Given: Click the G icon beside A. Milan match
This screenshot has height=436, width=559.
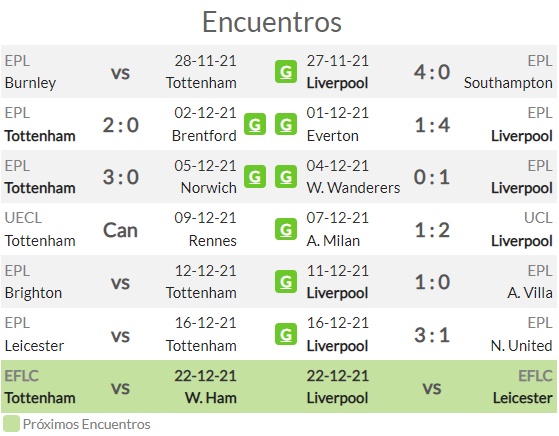Looking at the screenshot, I should click(x=286, y=229).
